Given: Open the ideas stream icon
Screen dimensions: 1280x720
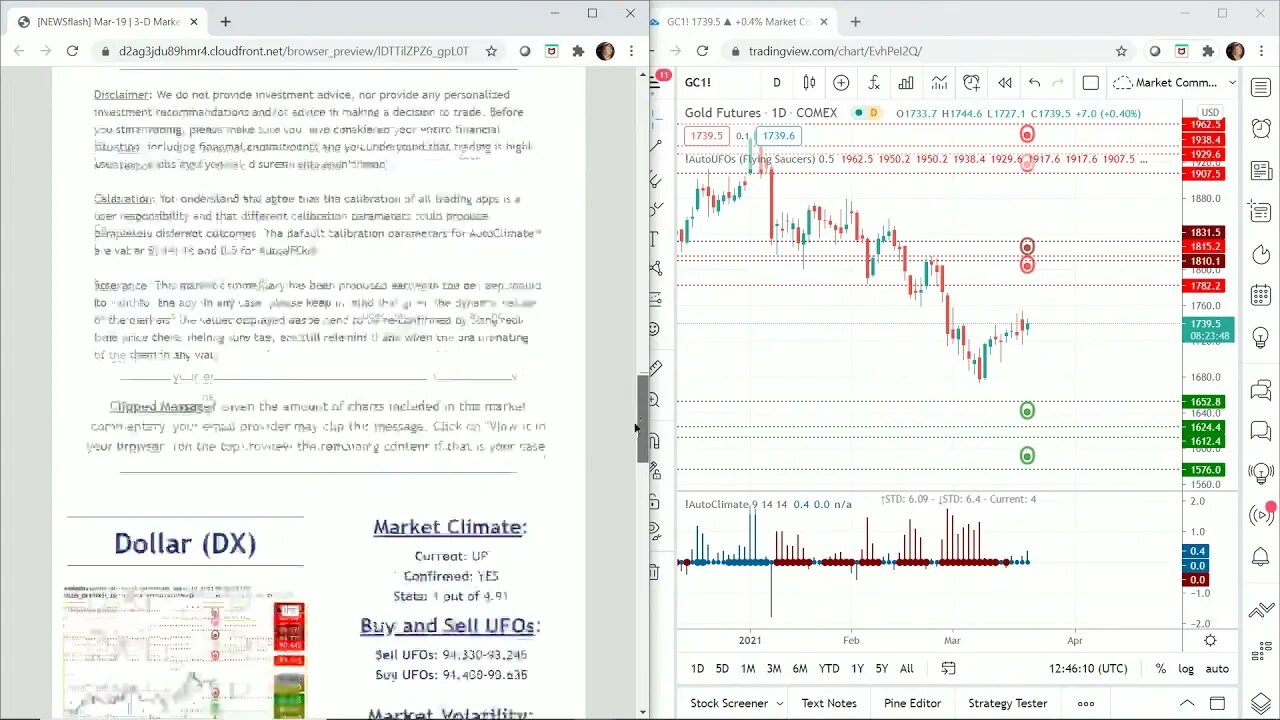Looking at the screenshot, I should point(1260,473).
